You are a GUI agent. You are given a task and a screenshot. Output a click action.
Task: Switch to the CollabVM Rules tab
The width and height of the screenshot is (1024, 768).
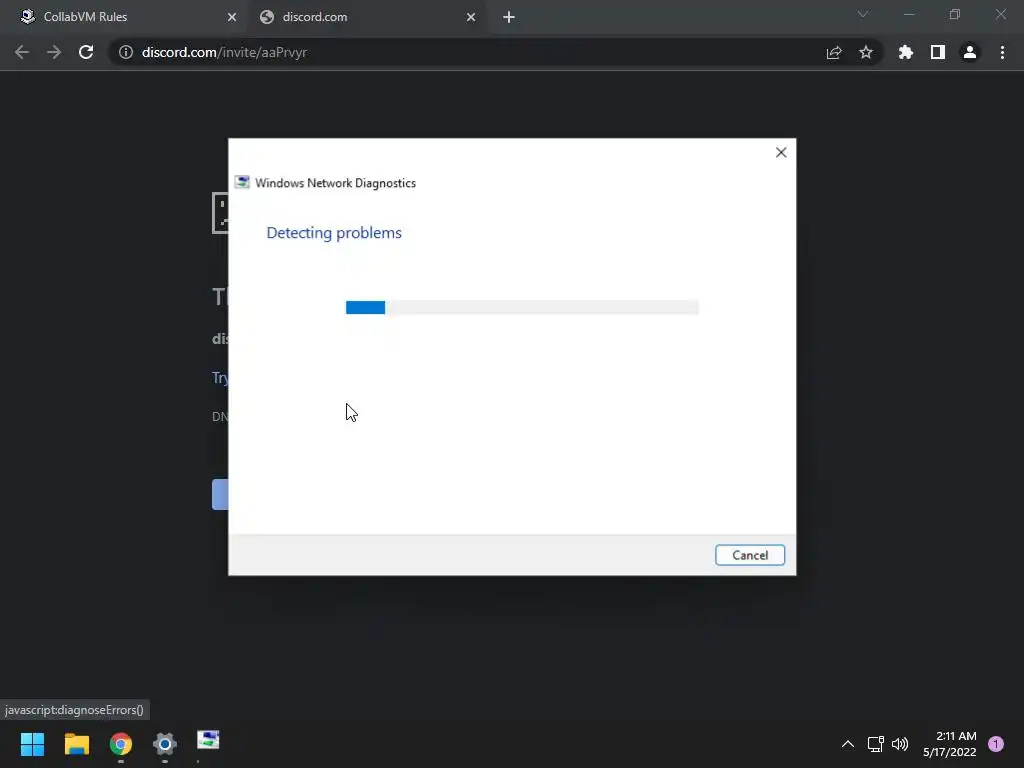pos(123,17)
